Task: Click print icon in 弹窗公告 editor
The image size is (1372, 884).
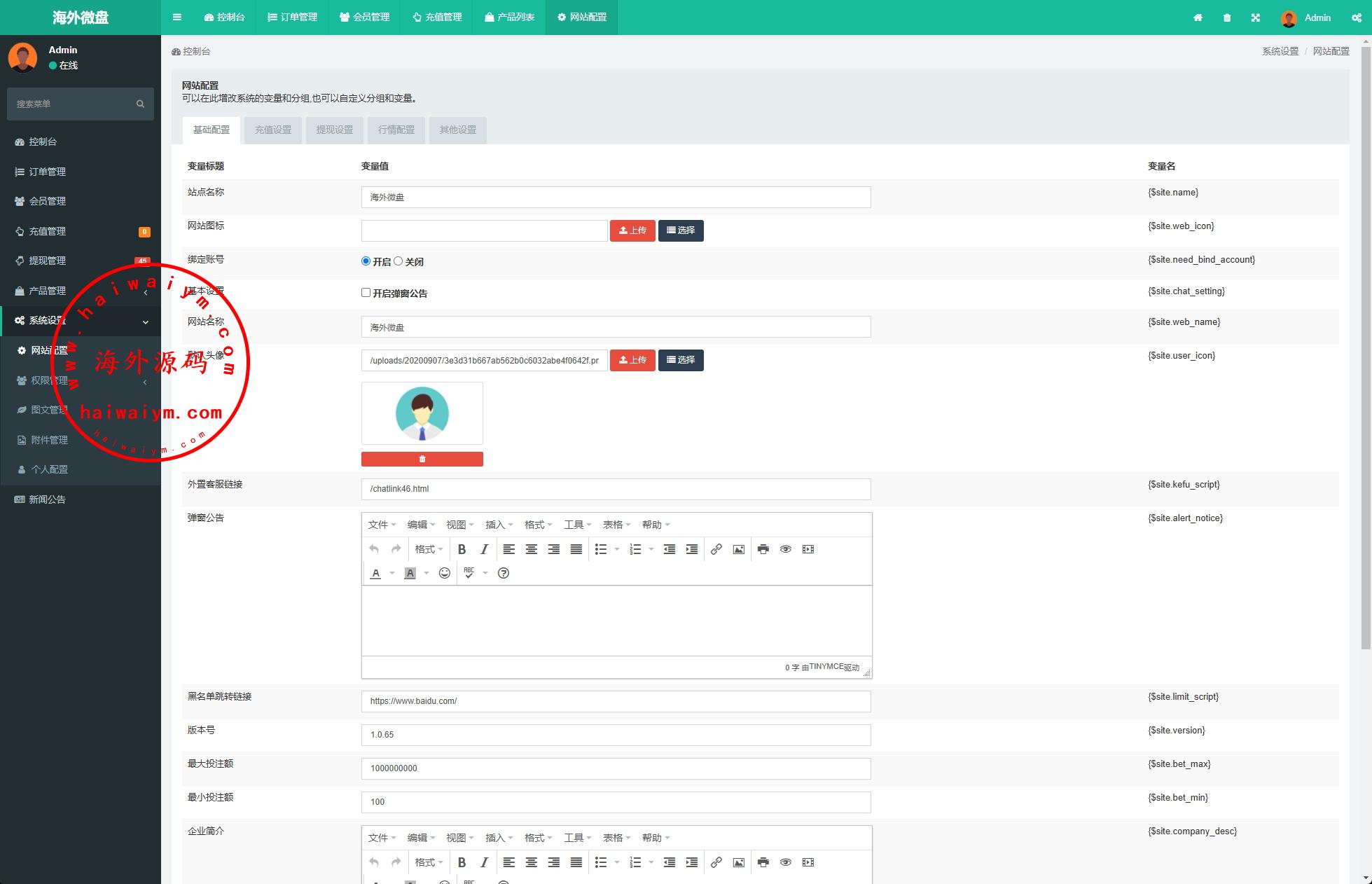Action: click(x=763, y=549)
